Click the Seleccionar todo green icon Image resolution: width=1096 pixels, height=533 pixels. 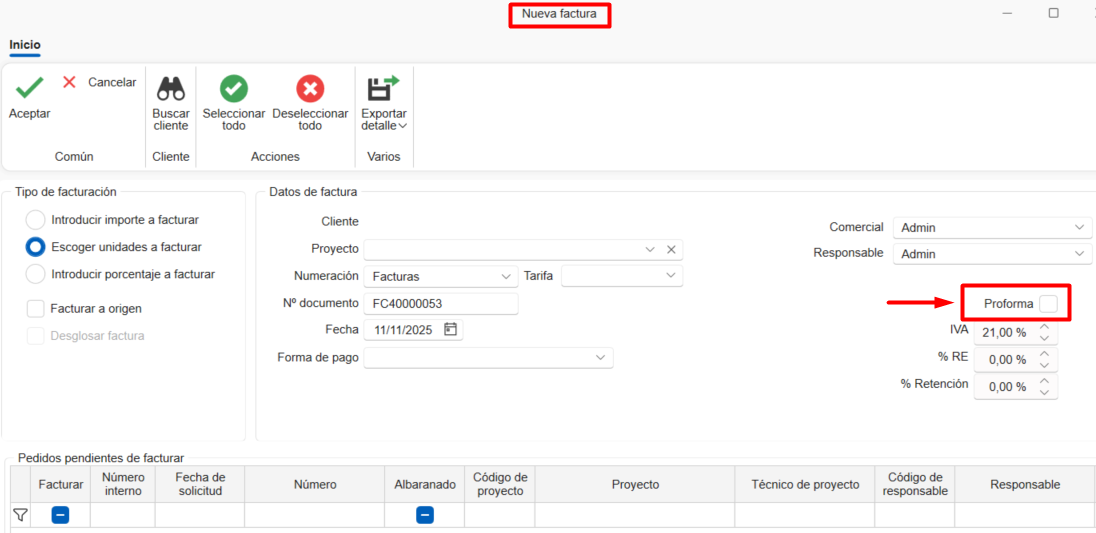pyautogui.click(x=234, y=89)
